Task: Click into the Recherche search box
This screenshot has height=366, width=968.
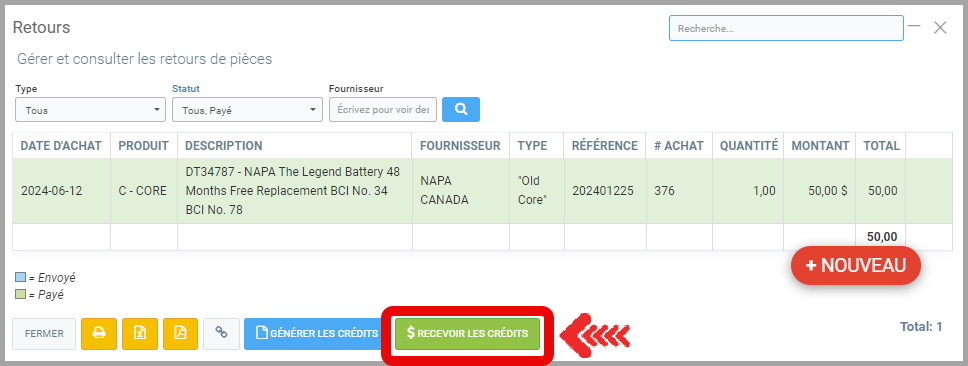Action: (786, 28)
